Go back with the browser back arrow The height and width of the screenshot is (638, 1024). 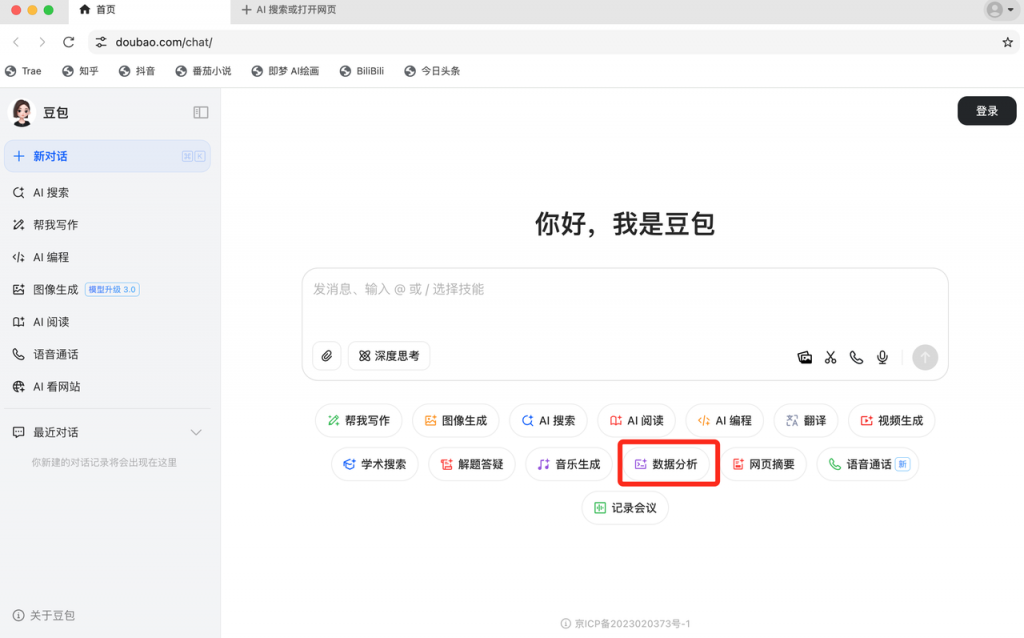(16, 42)
